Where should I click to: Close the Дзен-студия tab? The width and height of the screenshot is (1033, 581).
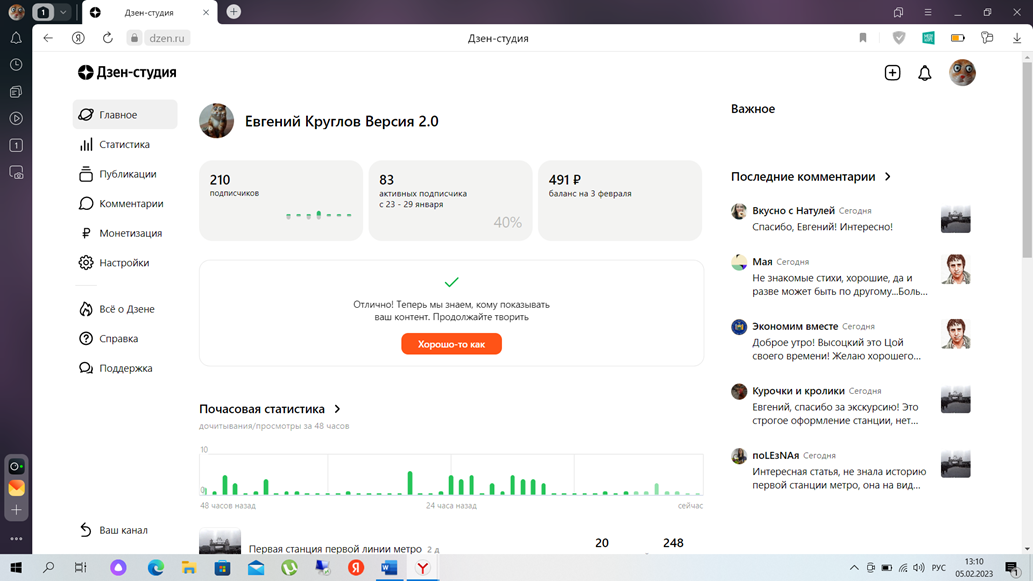[x=206, y=13]
